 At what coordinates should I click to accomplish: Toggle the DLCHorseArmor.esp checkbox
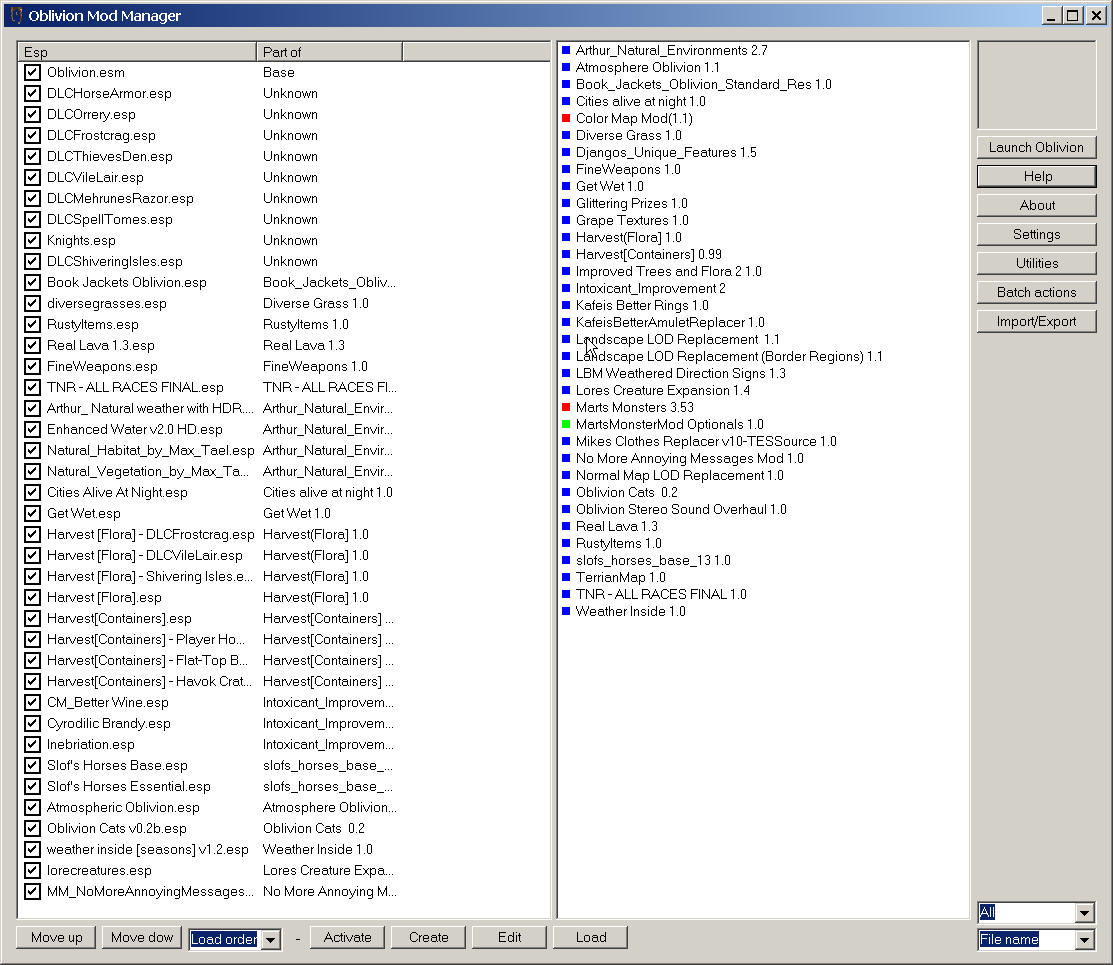pyautogui.click(x=32, y=93)
